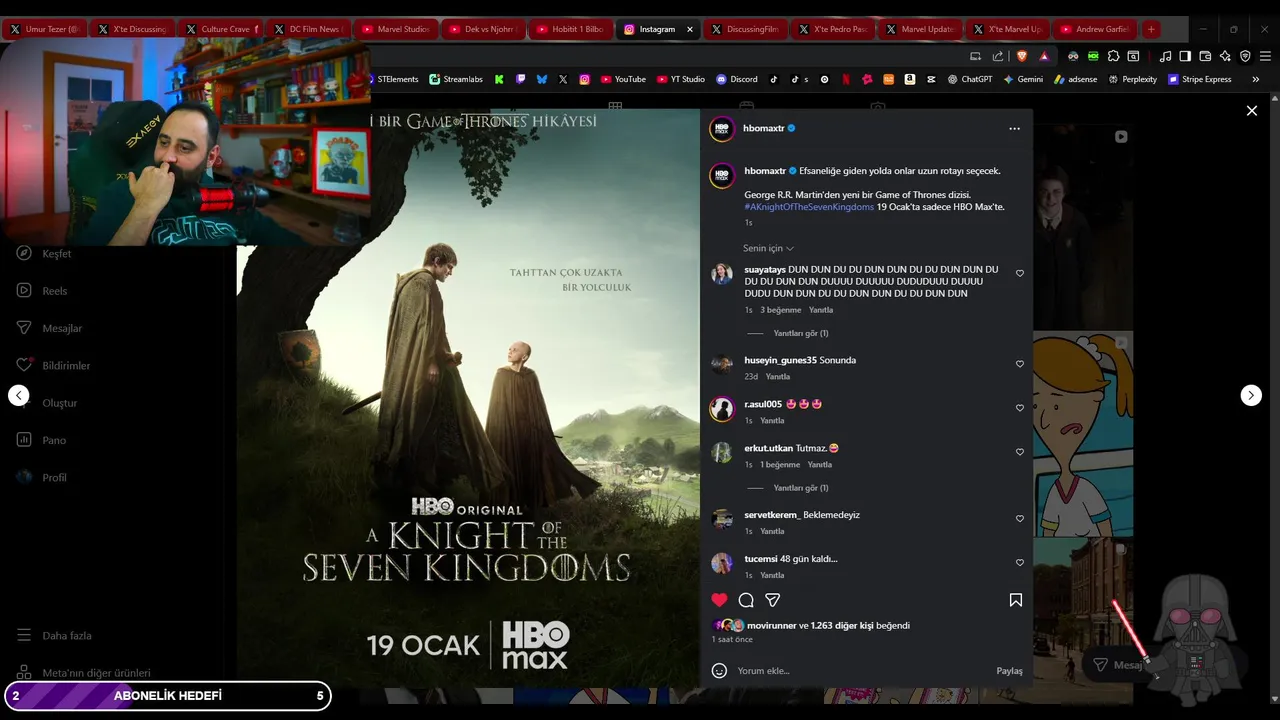Select Oluştur in the Instagram sidebar

(47, 403)
